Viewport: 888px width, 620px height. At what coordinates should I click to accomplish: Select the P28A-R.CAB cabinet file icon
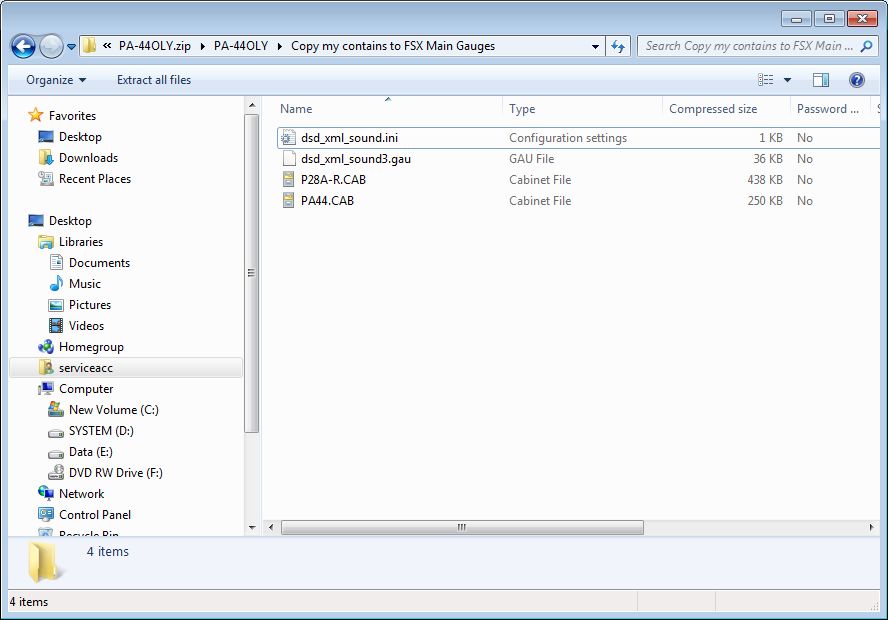[x=289, y=180]
